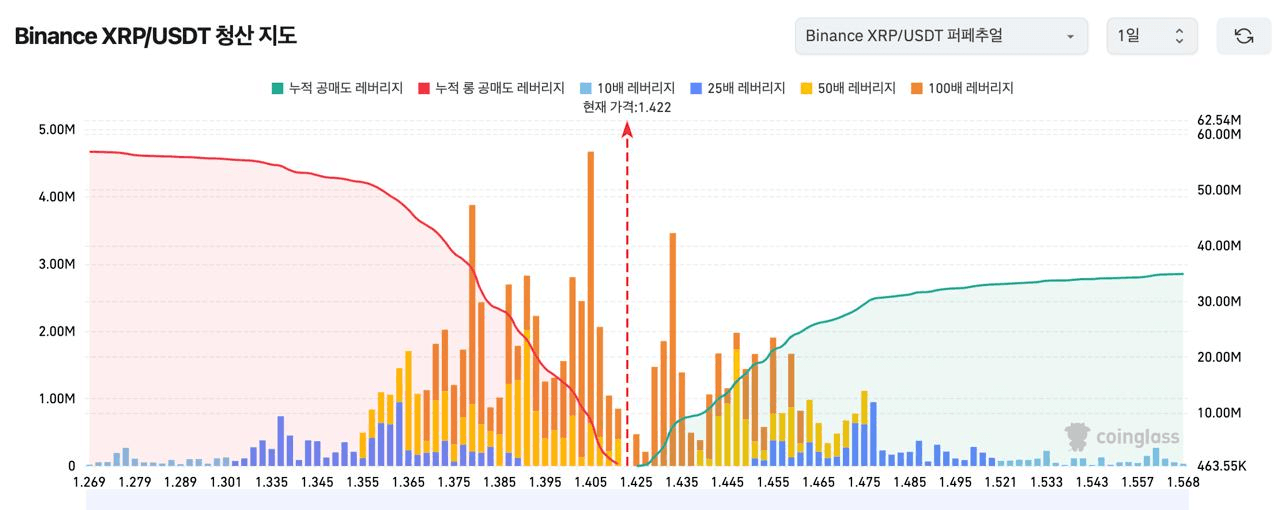Click the 463.55K right axis label
This screenshot has height=510, width=1280.
pyautogui.click(x=1221, y=467)
